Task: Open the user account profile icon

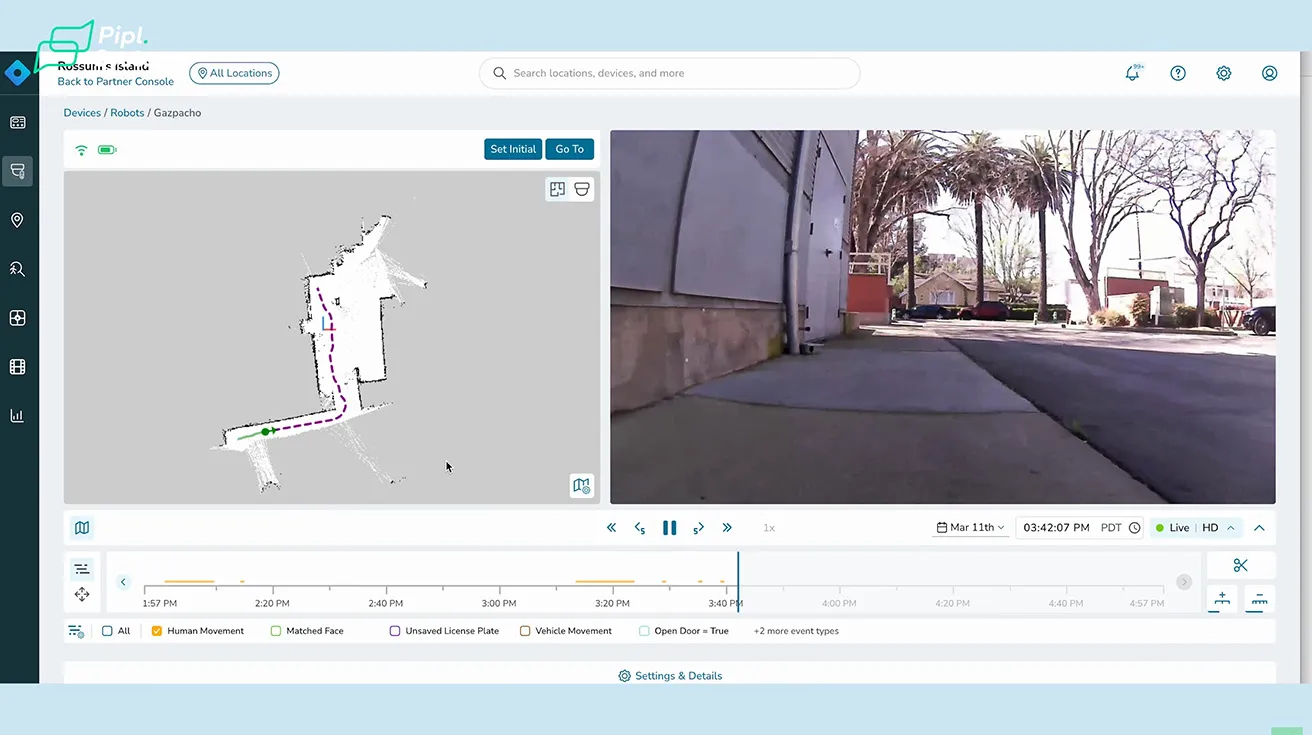Action: point(1269,73)
